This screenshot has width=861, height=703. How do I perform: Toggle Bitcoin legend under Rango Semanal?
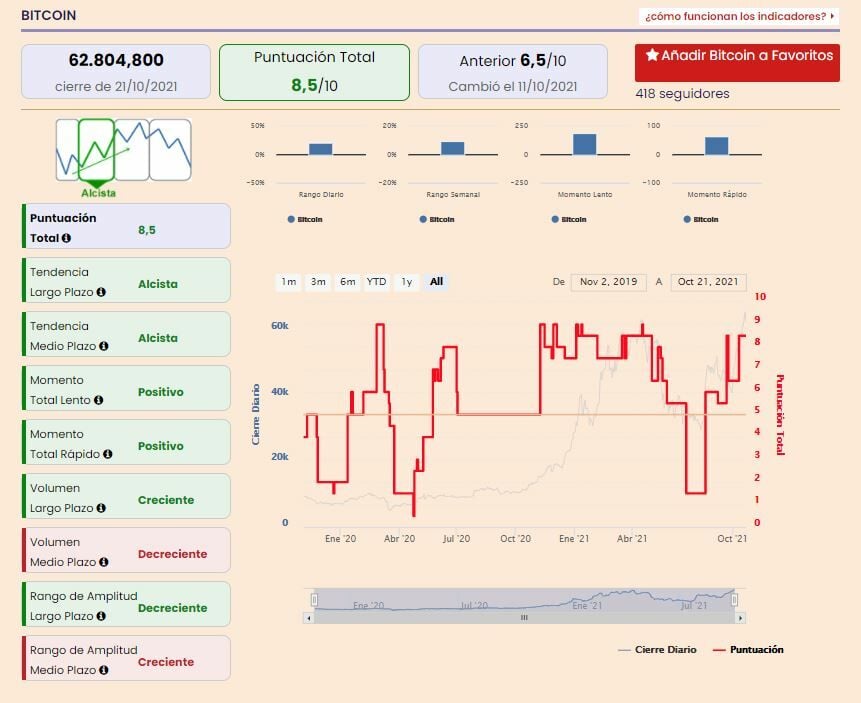coord(437,219)
